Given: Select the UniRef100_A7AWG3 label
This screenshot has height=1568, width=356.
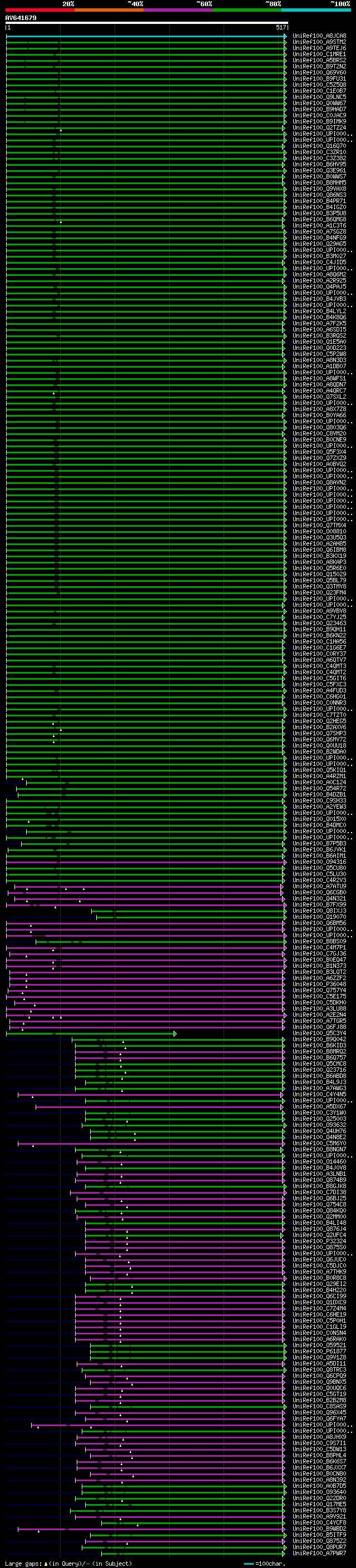Looking at the screenshot, I should tap(319, 1089).
